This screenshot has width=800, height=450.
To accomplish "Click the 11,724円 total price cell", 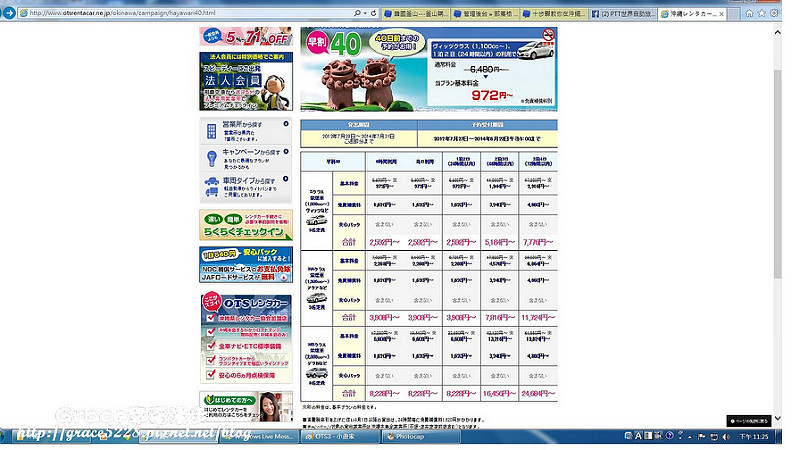I will 538,317.
